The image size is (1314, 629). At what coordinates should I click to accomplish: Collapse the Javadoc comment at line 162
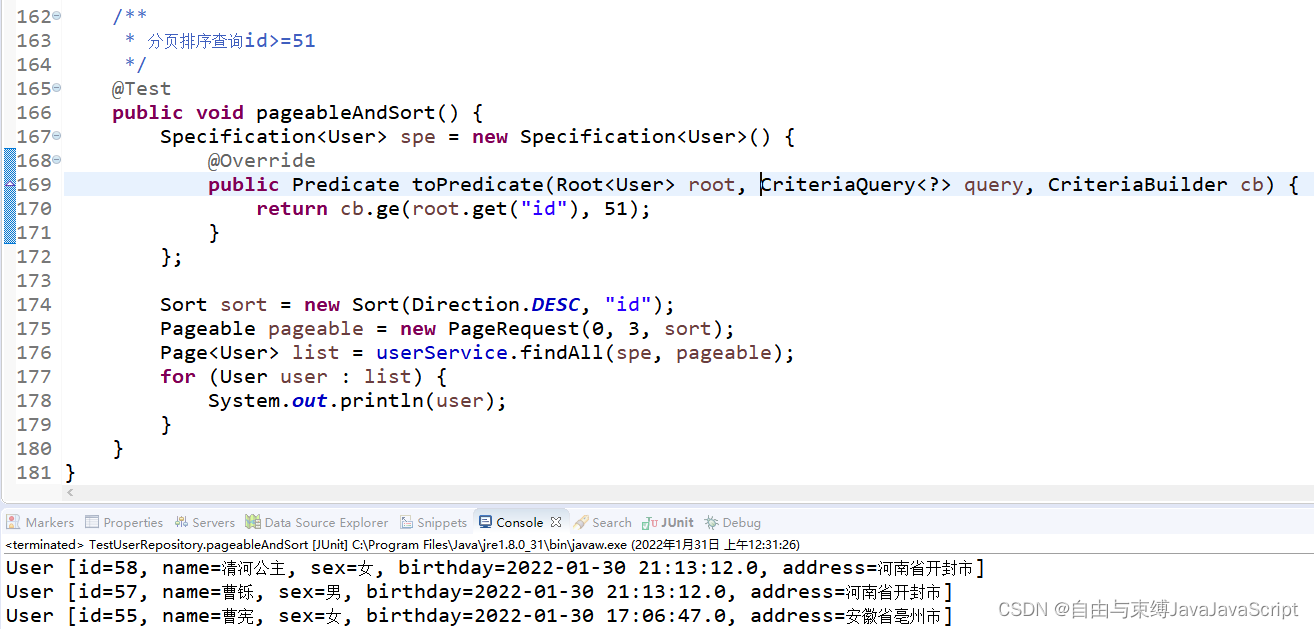click(x=56, y=17)
